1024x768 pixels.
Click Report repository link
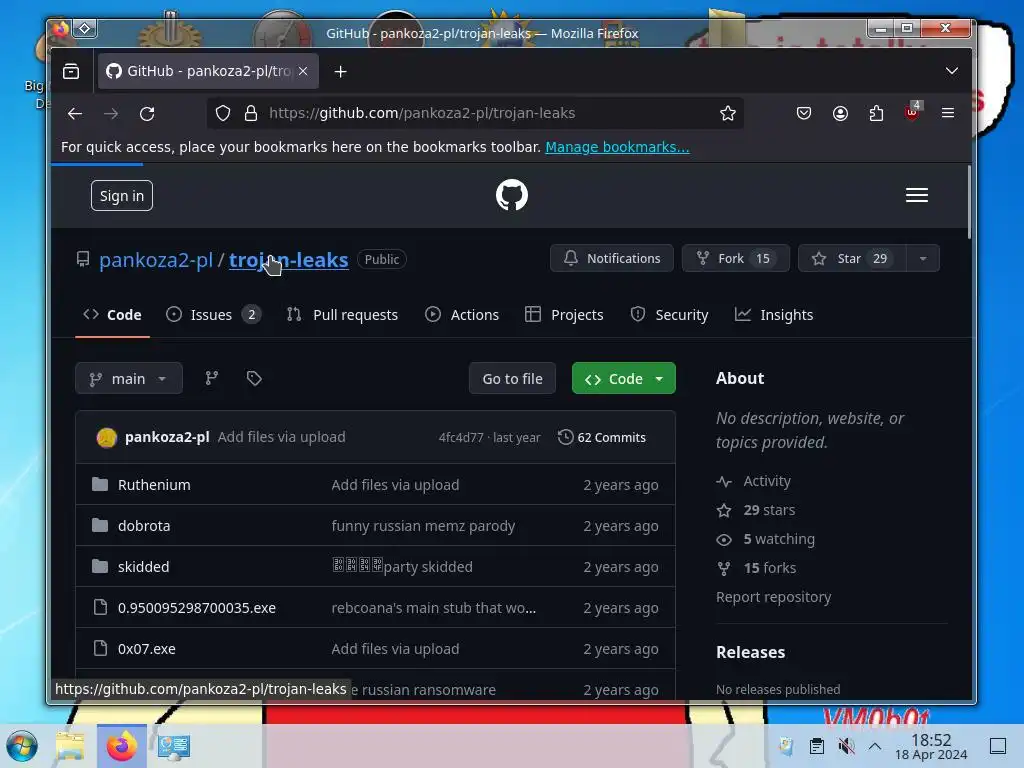[773, 597]
